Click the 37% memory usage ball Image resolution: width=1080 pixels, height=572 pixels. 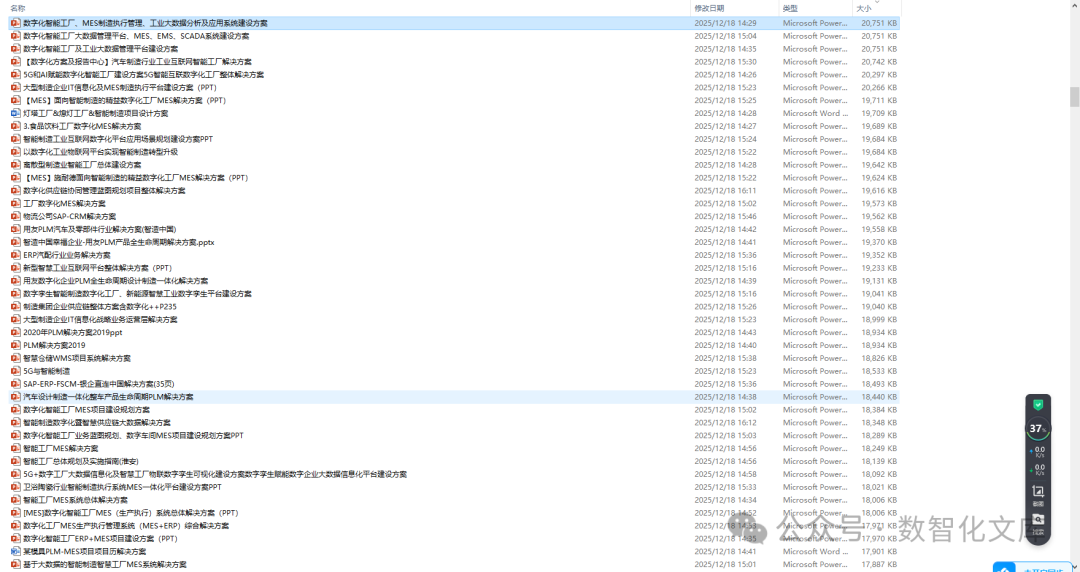[x=1038, y=429]
